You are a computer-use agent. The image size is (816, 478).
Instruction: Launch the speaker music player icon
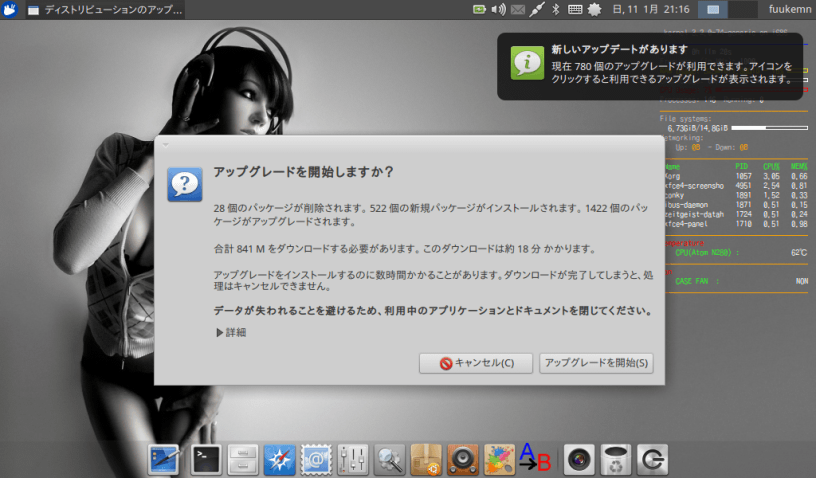click(463, 460)
